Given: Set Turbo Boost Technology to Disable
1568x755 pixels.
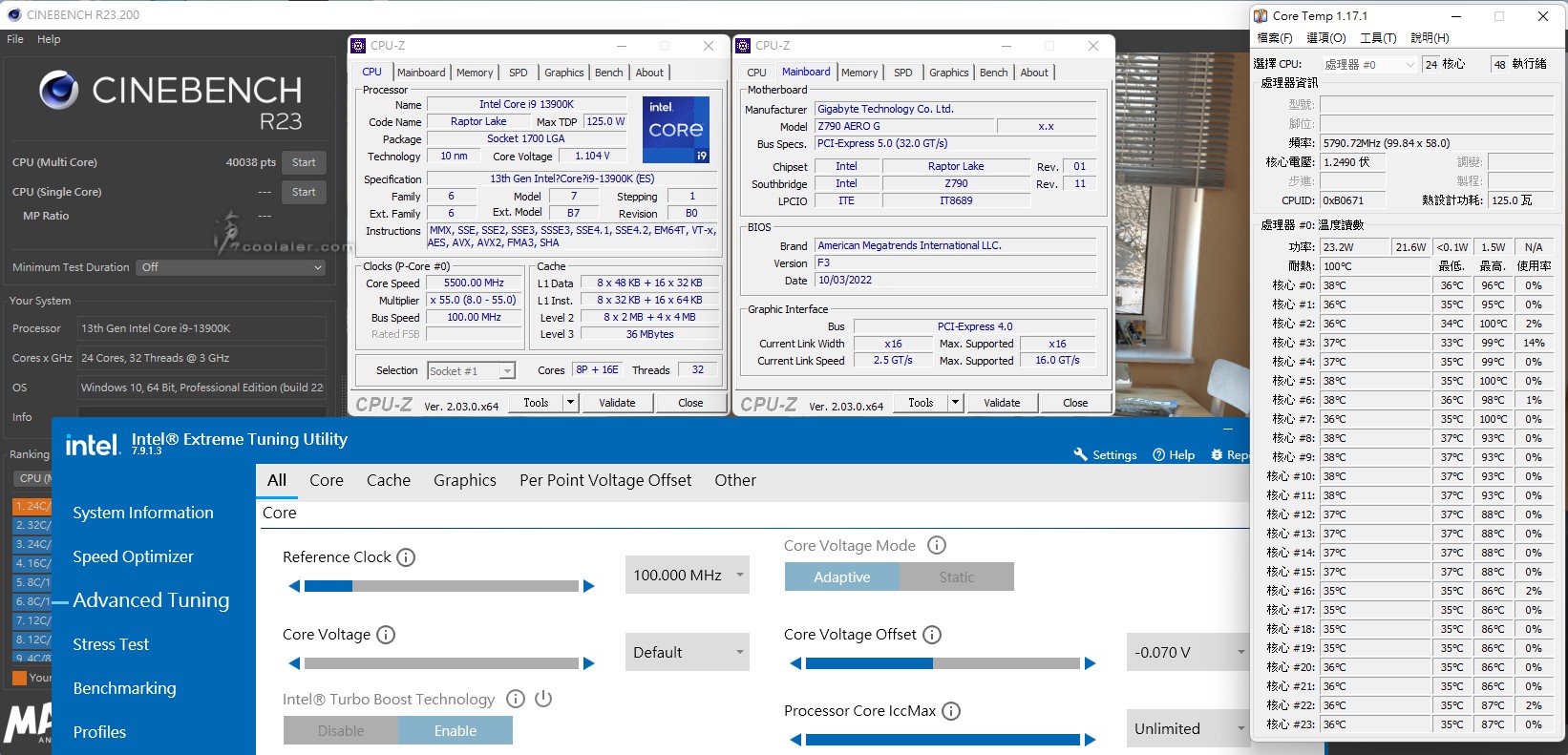Looking at the screenshot, I should [341, 731].
